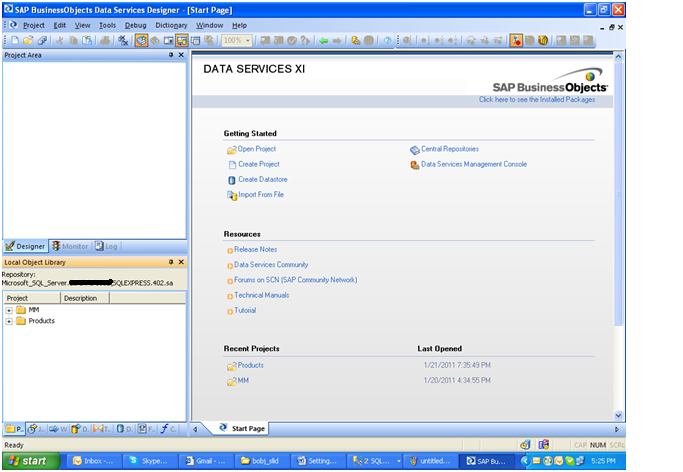683x472 pixels.
Task: Open the Project menu
Action: click(x=34, y=25)
